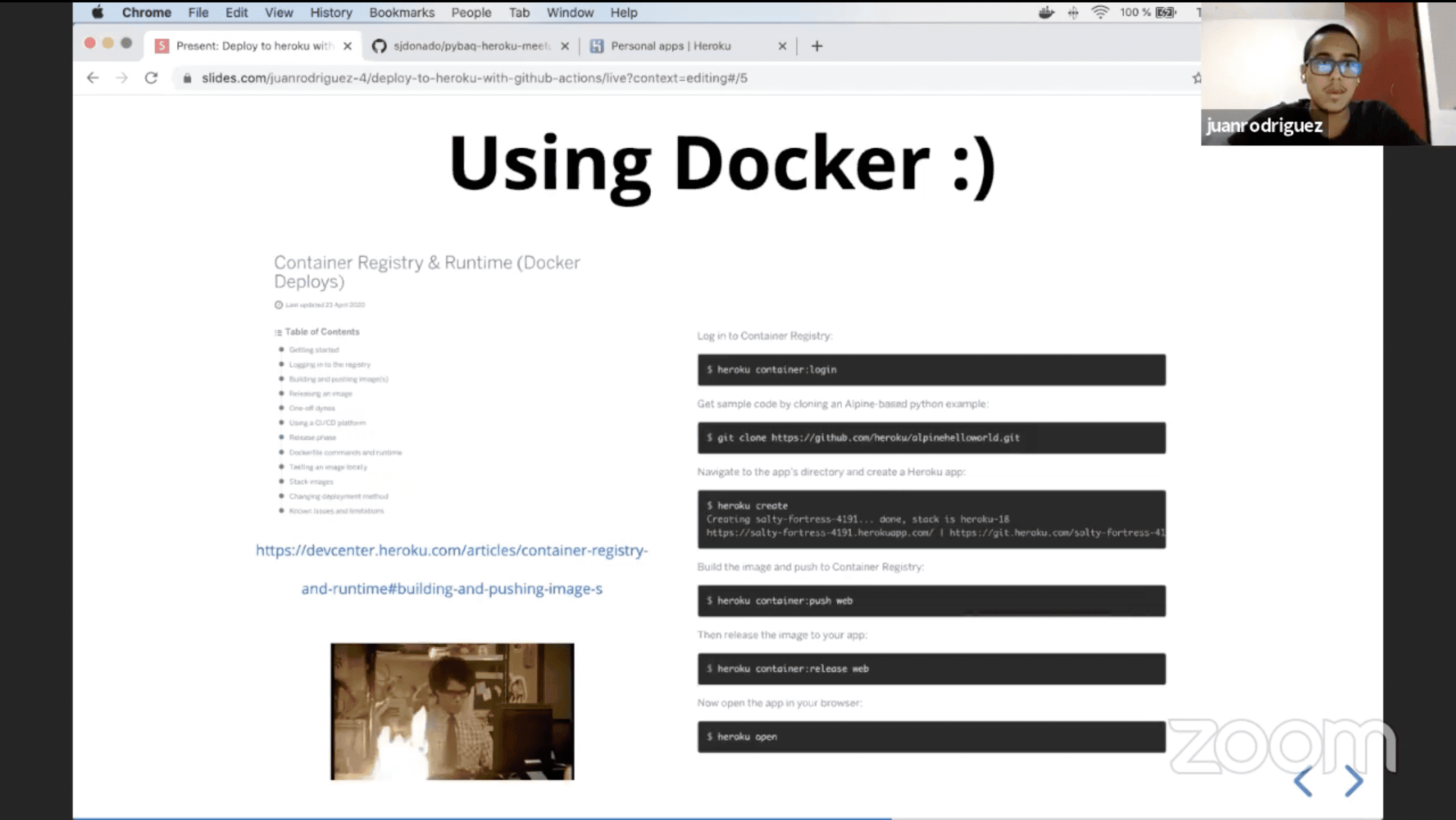Click the battery status icon
Viewport: 1456px width, 820px height.
tap(1166, 12)
